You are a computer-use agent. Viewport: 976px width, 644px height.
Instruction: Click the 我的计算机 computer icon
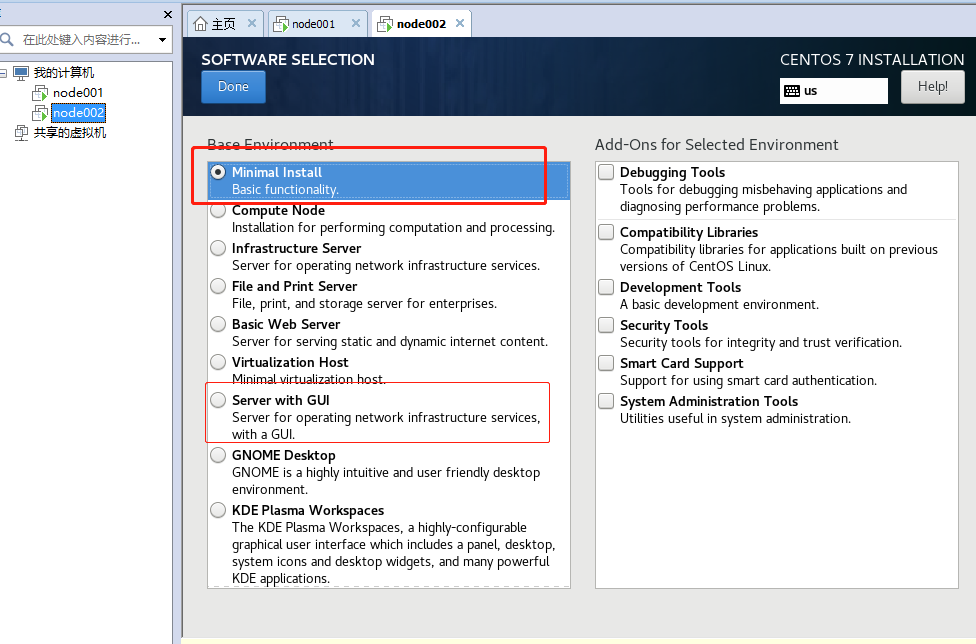[x=21, y=73]
